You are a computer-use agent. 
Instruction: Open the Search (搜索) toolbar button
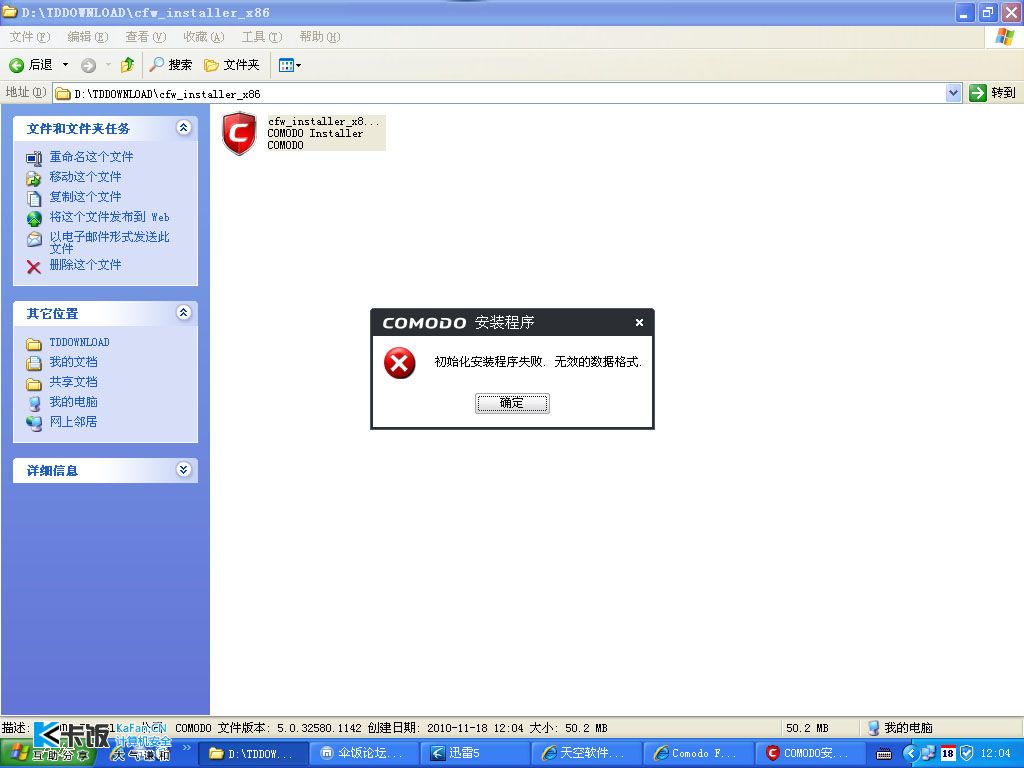click(170, 65)
